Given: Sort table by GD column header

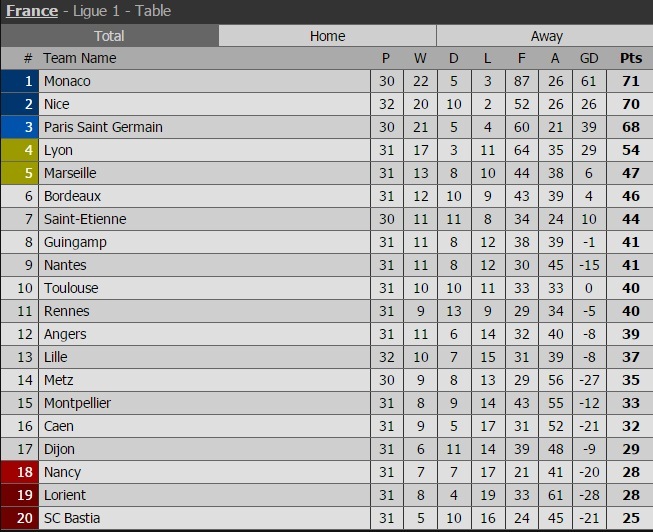Looking at the screenshot, I should [589, 58].
